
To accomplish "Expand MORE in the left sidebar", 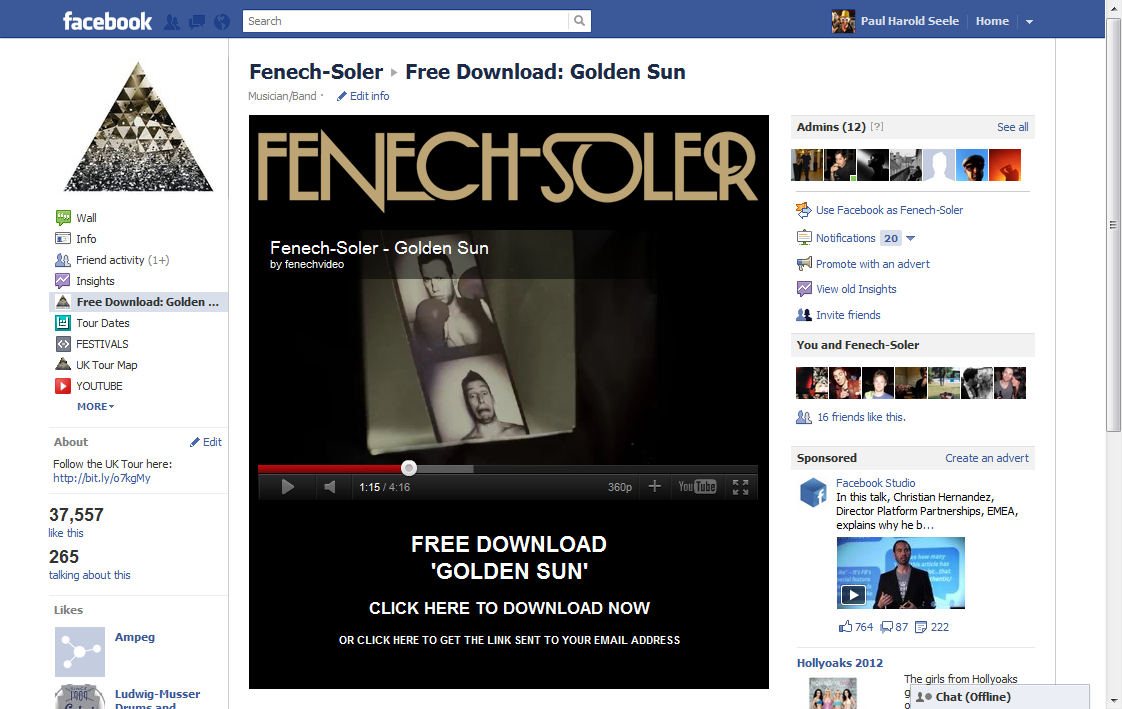I will point(95,406).
